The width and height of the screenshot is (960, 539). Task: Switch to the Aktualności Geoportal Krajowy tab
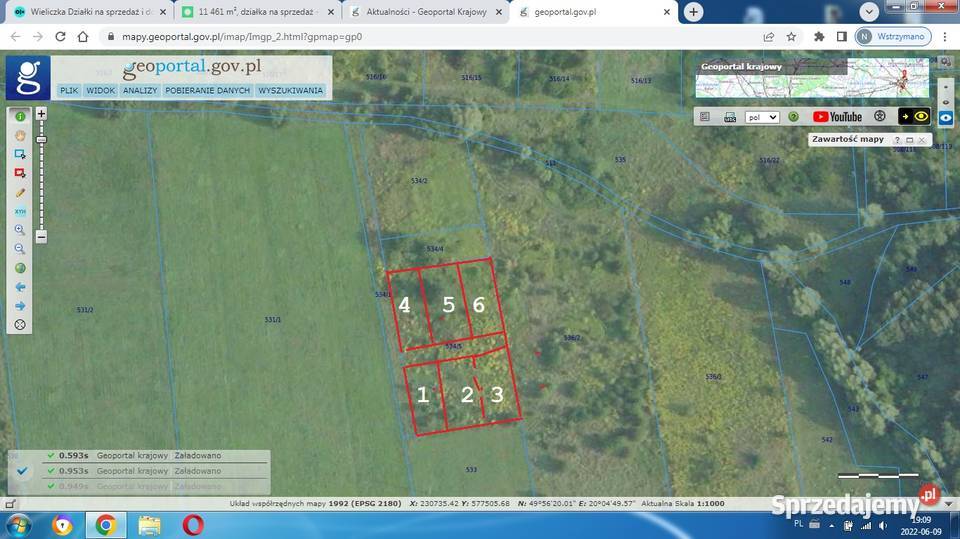pos(420,12)
